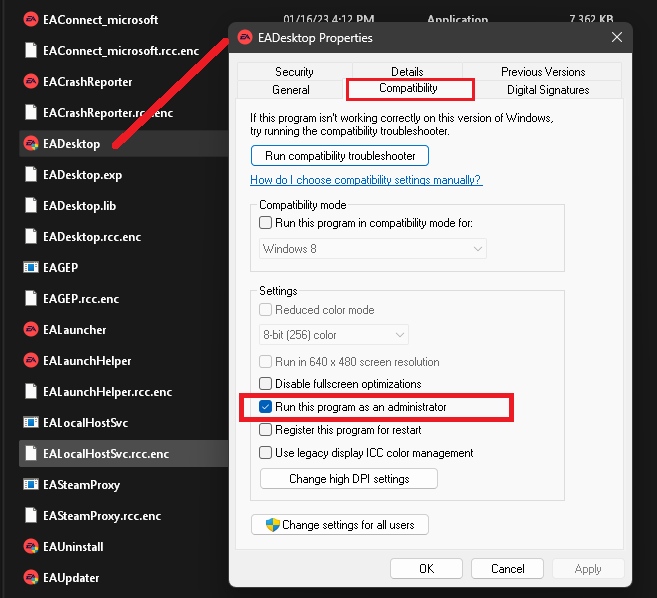Select the EADesktop.lib file name
This screenshot has width=657, height=598.
(x=80, y=206)
